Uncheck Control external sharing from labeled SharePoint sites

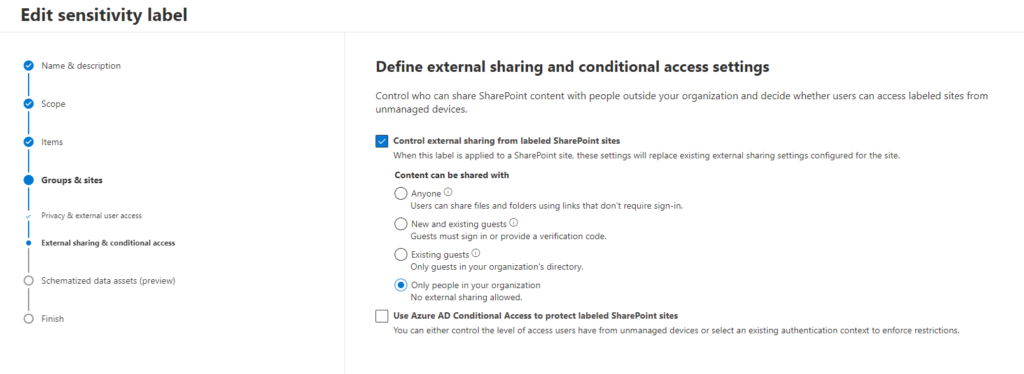point(382,141)
